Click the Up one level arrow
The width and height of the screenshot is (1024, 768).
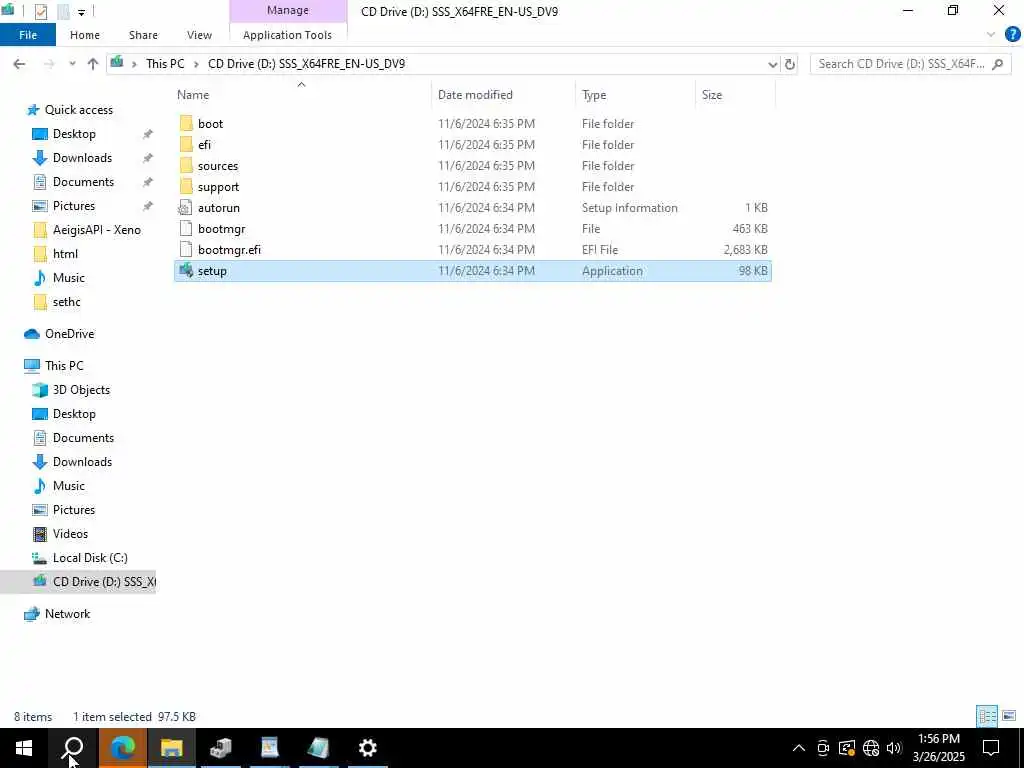click(x=93, y=64)
